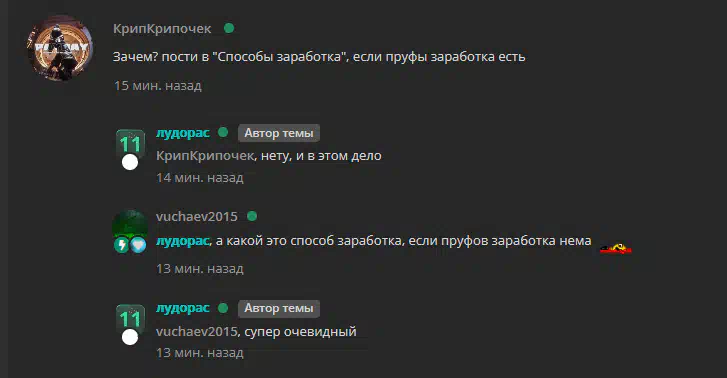This screenshot has height=378, width=727.
Task: Click the lying smiley emoji after 'нема'
Action: click(616, 249)
